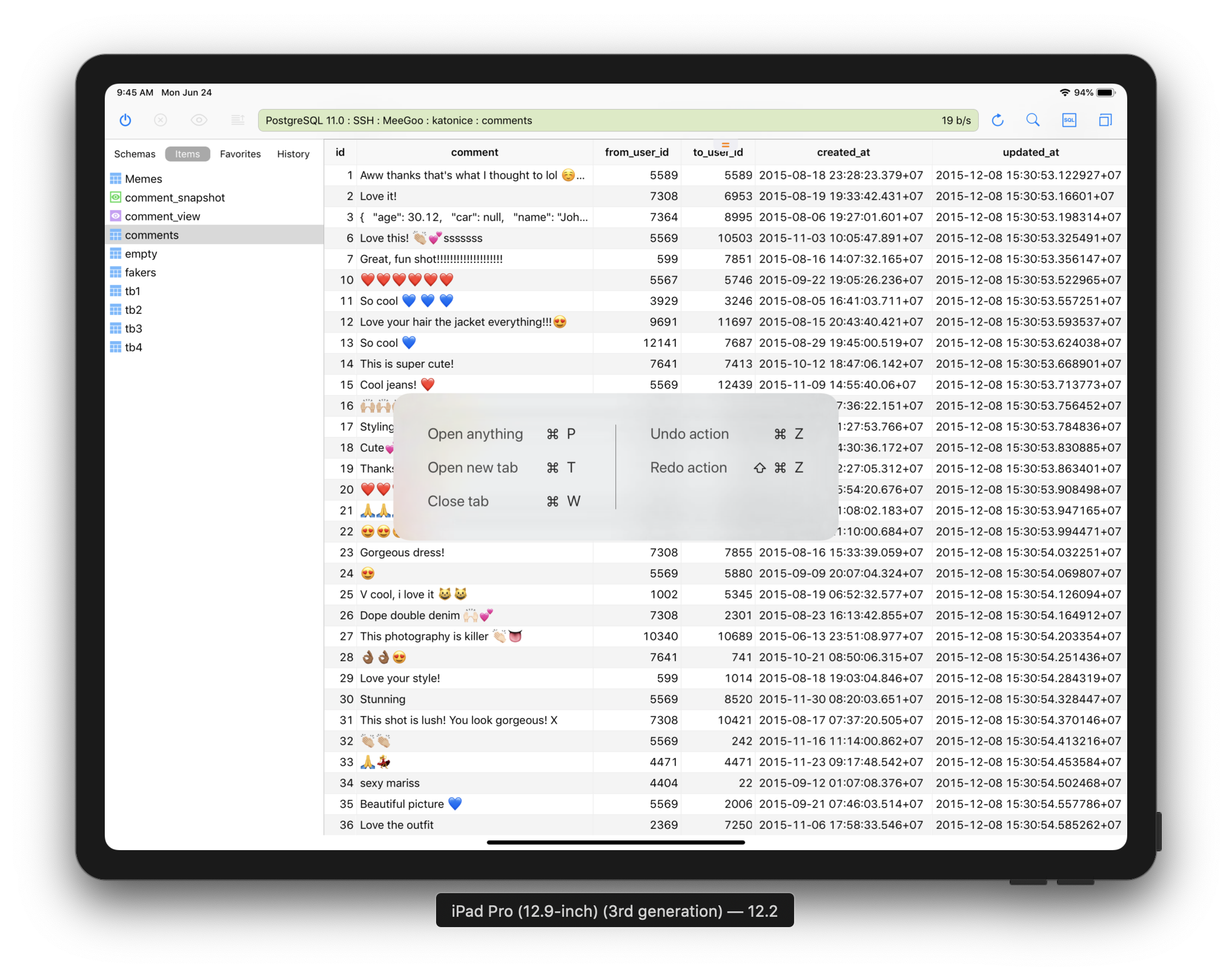1232x978 pixels.
Task: Click the console/terminal icon
Action: pyautogui.click(x=1069, y=120)
